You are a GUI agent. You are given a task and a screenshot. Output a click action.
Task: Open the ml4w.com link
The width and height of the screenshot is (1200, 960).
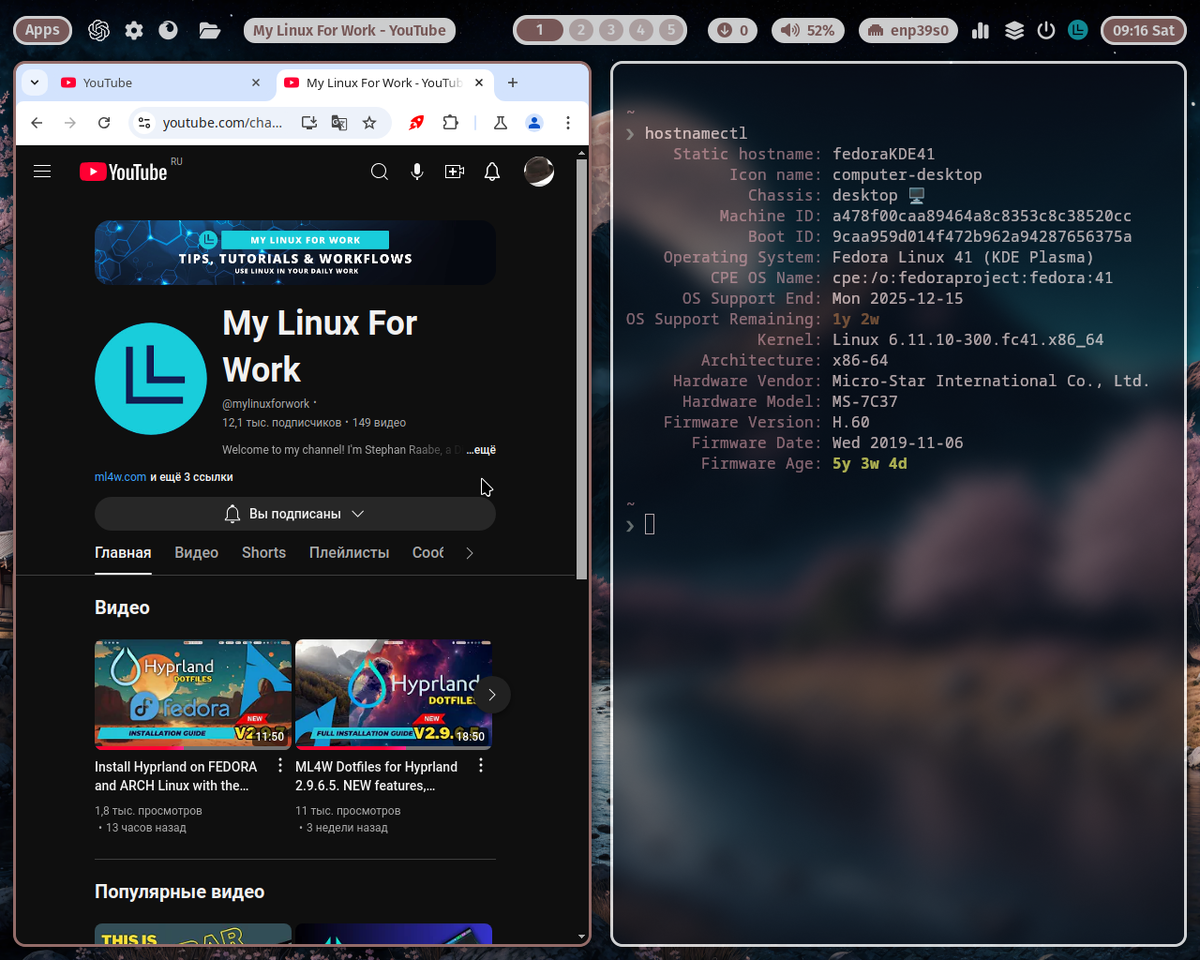pyautogui.click(x=121, y=477)
